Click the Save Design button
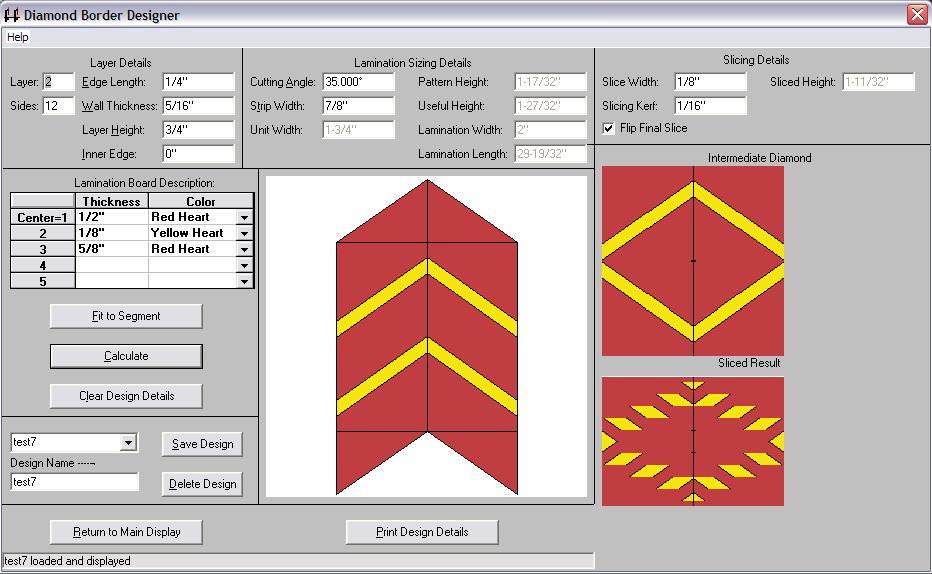This screenshot has height=574, width=932. tap(202, 444)
